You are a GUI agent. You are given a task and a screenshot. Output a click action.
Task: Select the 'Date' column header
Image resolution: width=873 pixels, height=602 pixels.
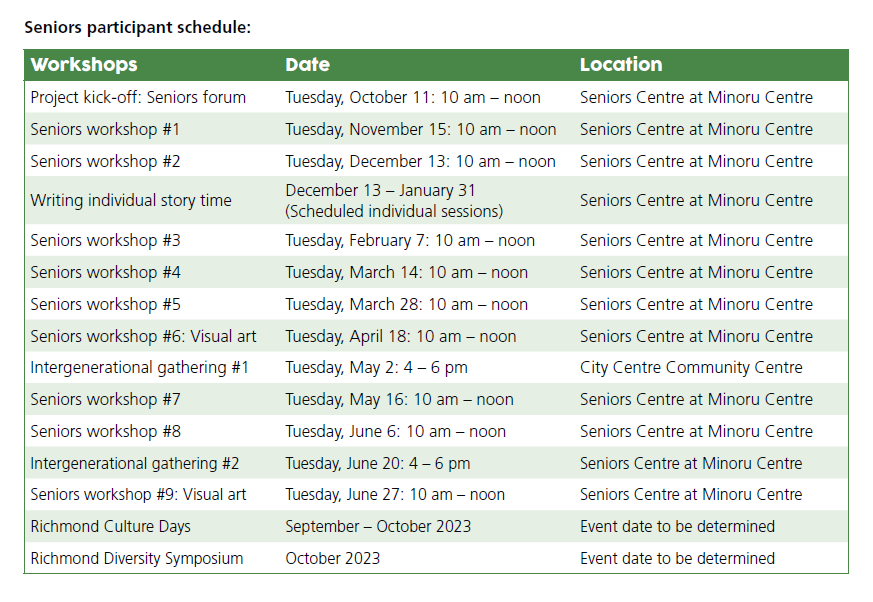point(308,65)
